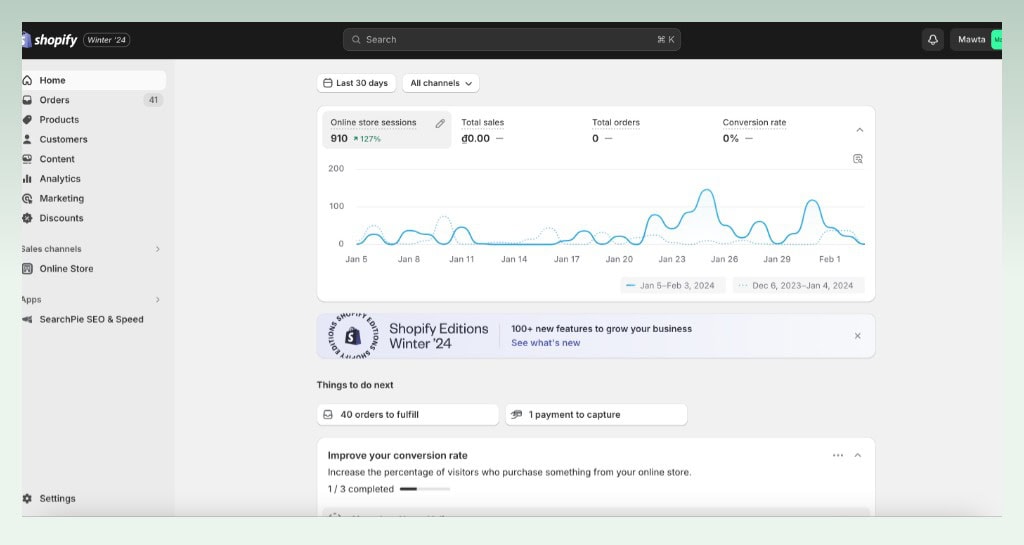Select the Total sales metric
The width and height of the screenshot is (1024, 545).
point(517,130)
